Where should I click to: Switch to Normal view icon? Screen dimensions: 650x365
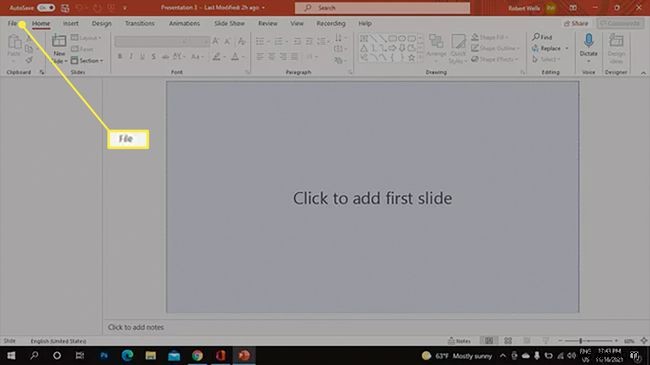point(489,341)
